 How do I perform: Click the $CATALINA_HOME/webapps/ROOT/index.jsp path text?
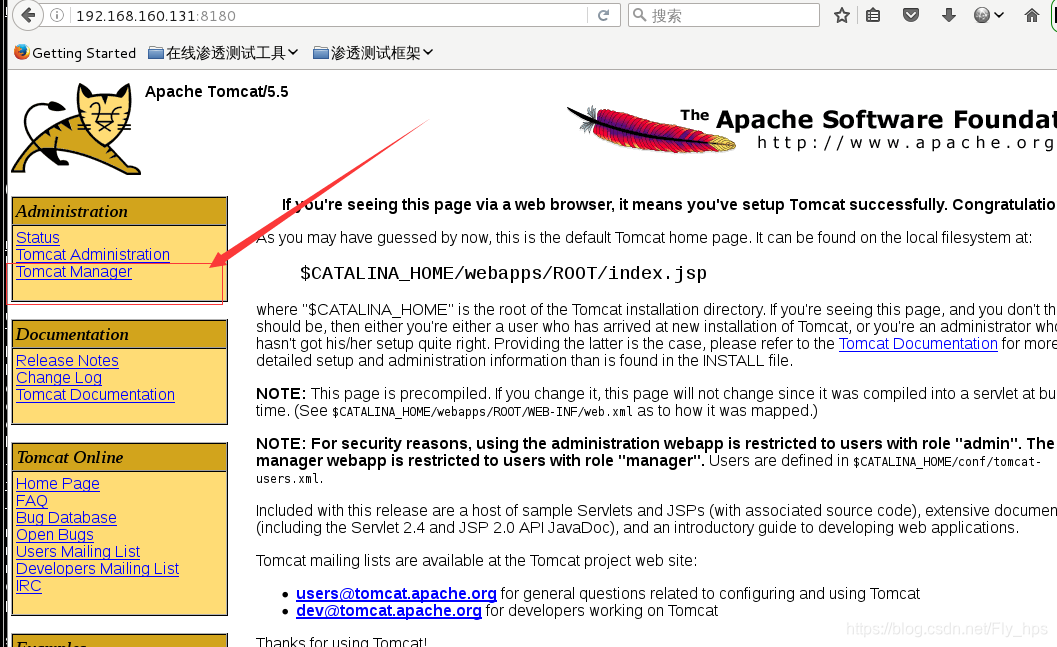point(503,273)
